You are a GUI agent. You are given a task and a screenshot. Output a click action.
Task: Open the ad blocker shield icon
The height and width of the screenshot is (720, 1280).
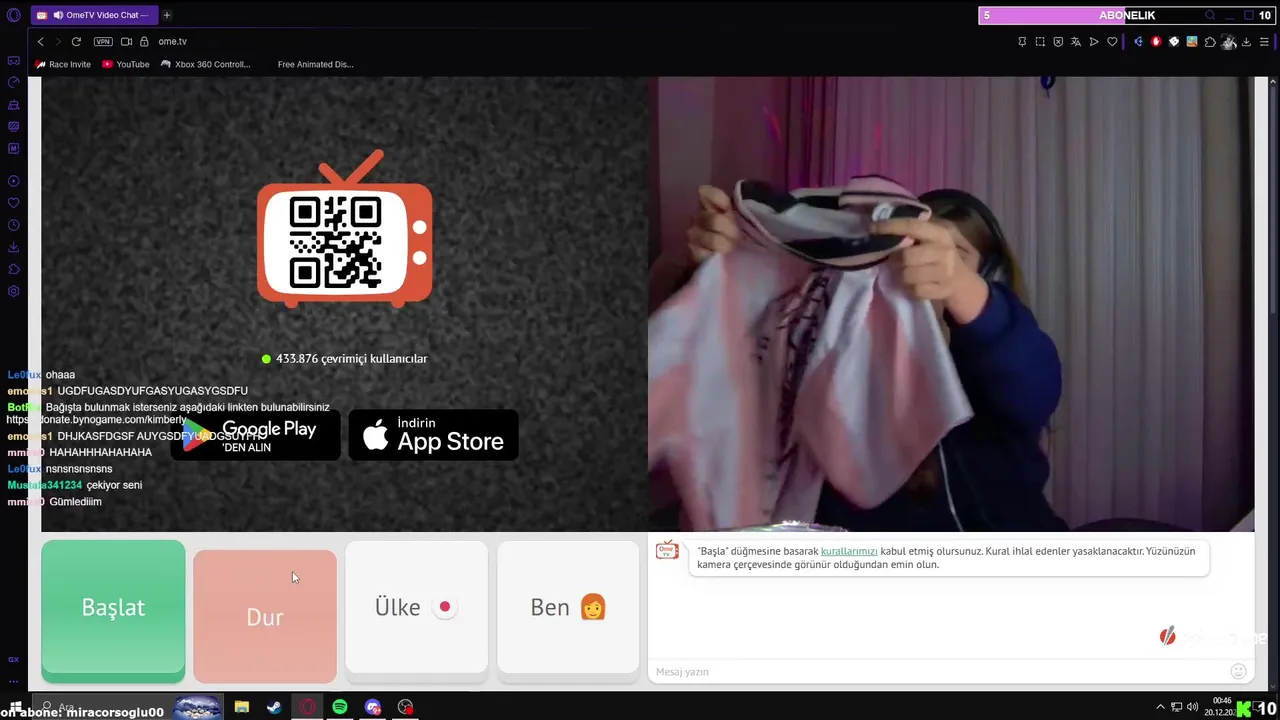coord(1058,42)
